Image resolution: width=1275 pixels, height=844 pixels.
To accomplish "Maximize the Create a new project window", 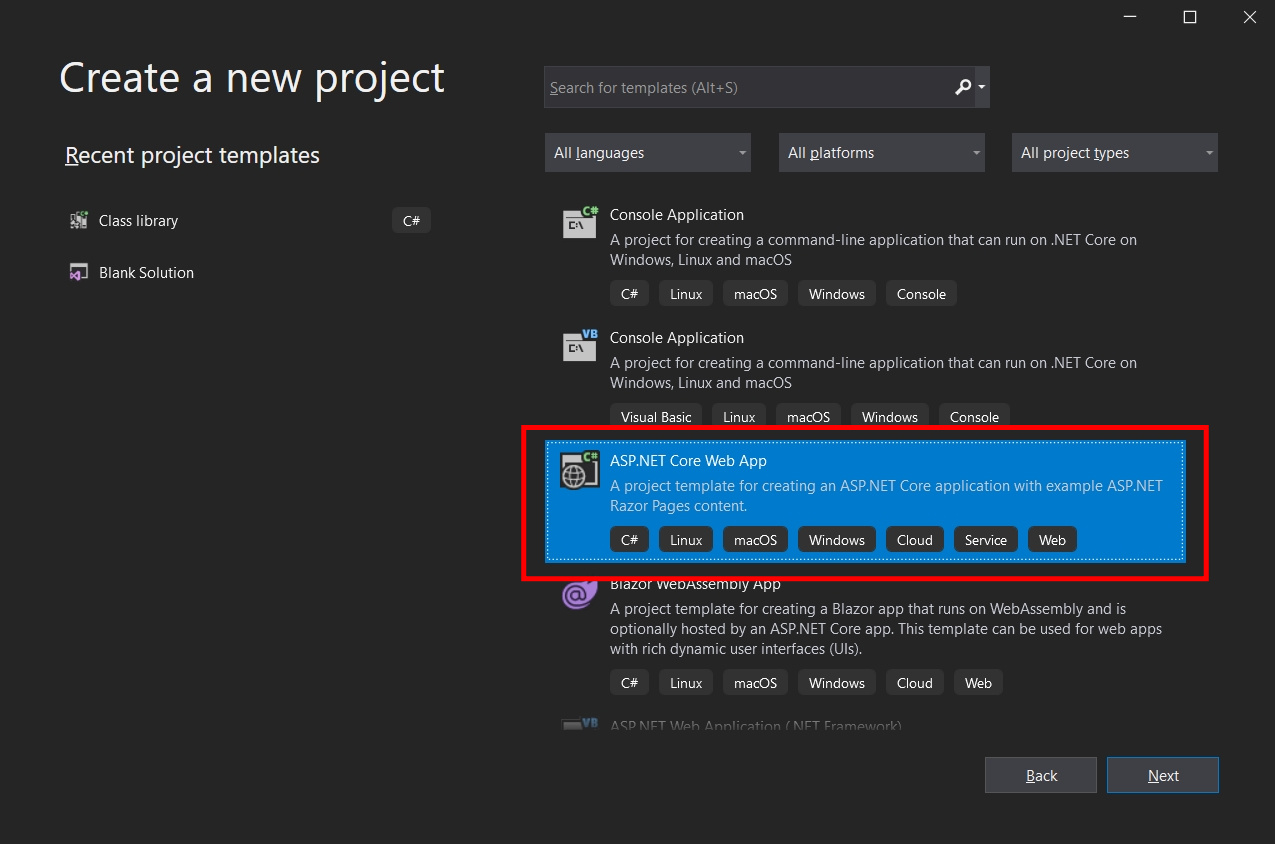I will (x=1190, y=17).
